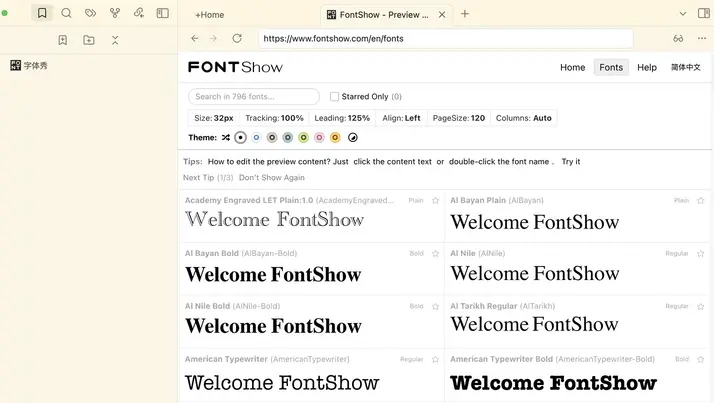Focus the Search in 796 fonts field

pyautogui.click(x=254, y=97)
